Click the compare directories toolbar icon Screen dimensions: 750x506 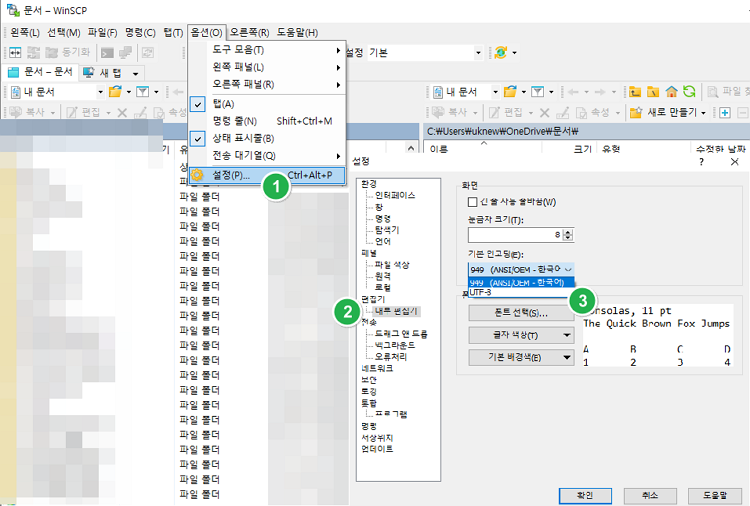pos(15,53)
